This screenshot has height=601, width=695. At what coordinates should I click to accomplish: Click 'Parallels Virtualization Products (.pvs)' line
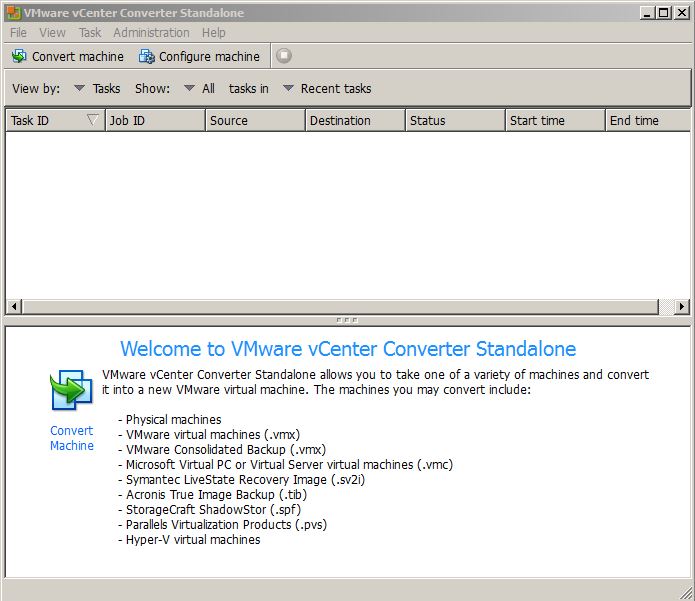tap(223, 525)
